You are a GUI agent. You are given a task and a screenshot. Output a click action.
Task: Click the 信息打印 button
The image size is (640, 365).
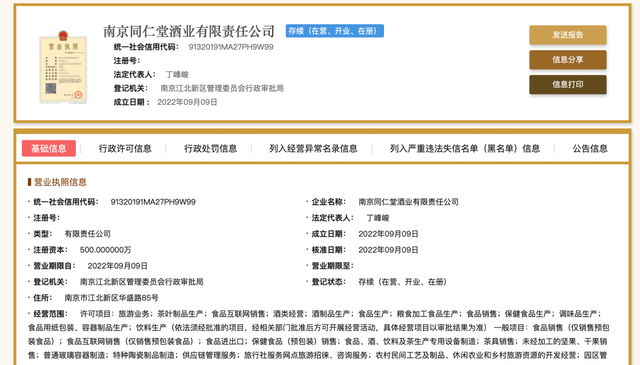click(x=568, y=85)
